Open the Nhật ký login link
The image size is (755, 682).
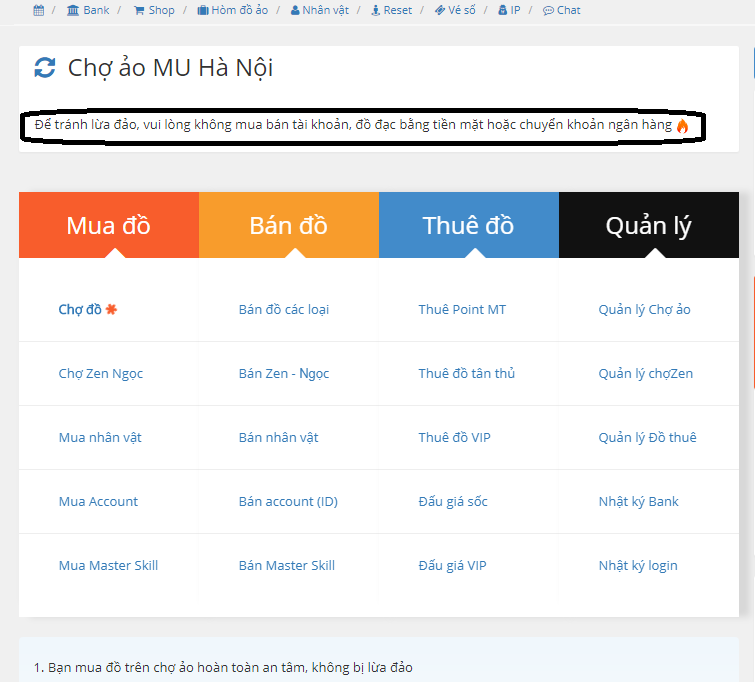[x=638, y=565]
